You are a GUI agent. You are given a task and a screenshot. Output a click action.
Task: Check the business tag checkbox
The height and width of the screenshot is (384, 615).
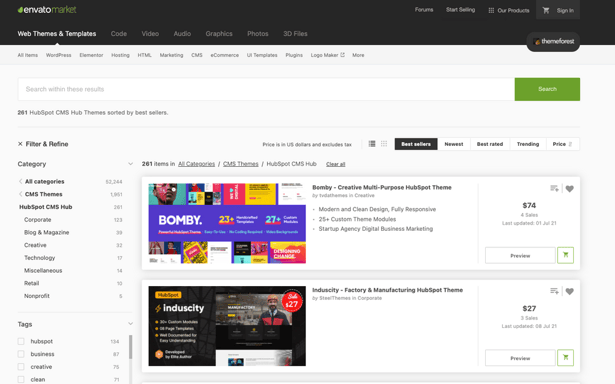click(x=21, y=354)
